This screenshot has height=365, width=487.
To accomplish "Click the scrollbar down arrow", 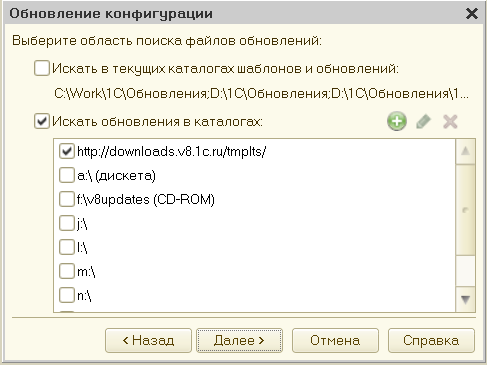I will click(x=465, y=299).
